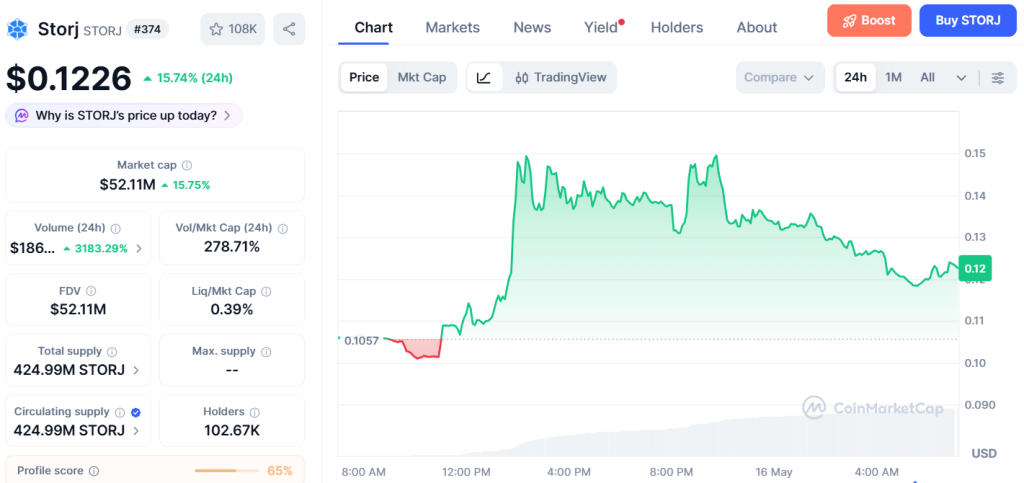Click the star watchlist button showing 108K
Image resolution: width=1024 pixels, height=483 pixels.
232,29
